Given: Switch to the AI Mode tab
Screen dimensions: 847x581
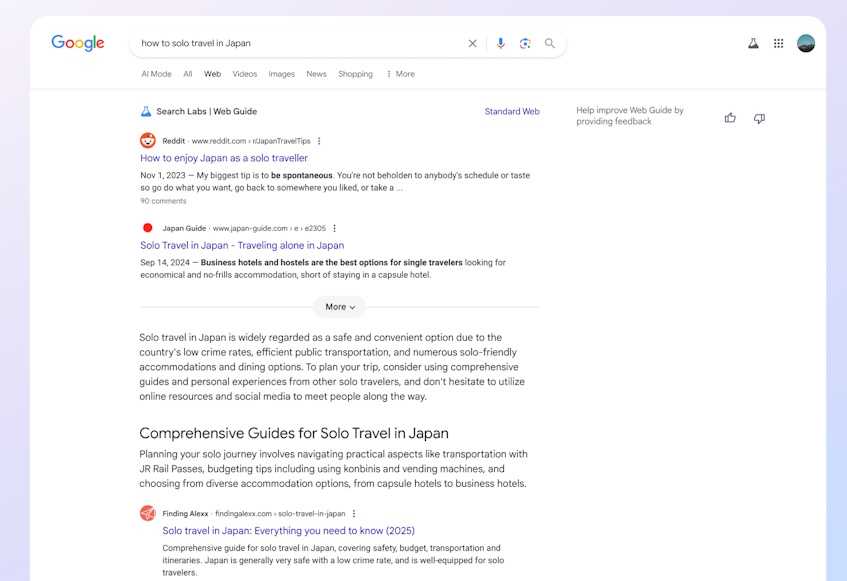Looking at the screenshot, I should (156, 74).
